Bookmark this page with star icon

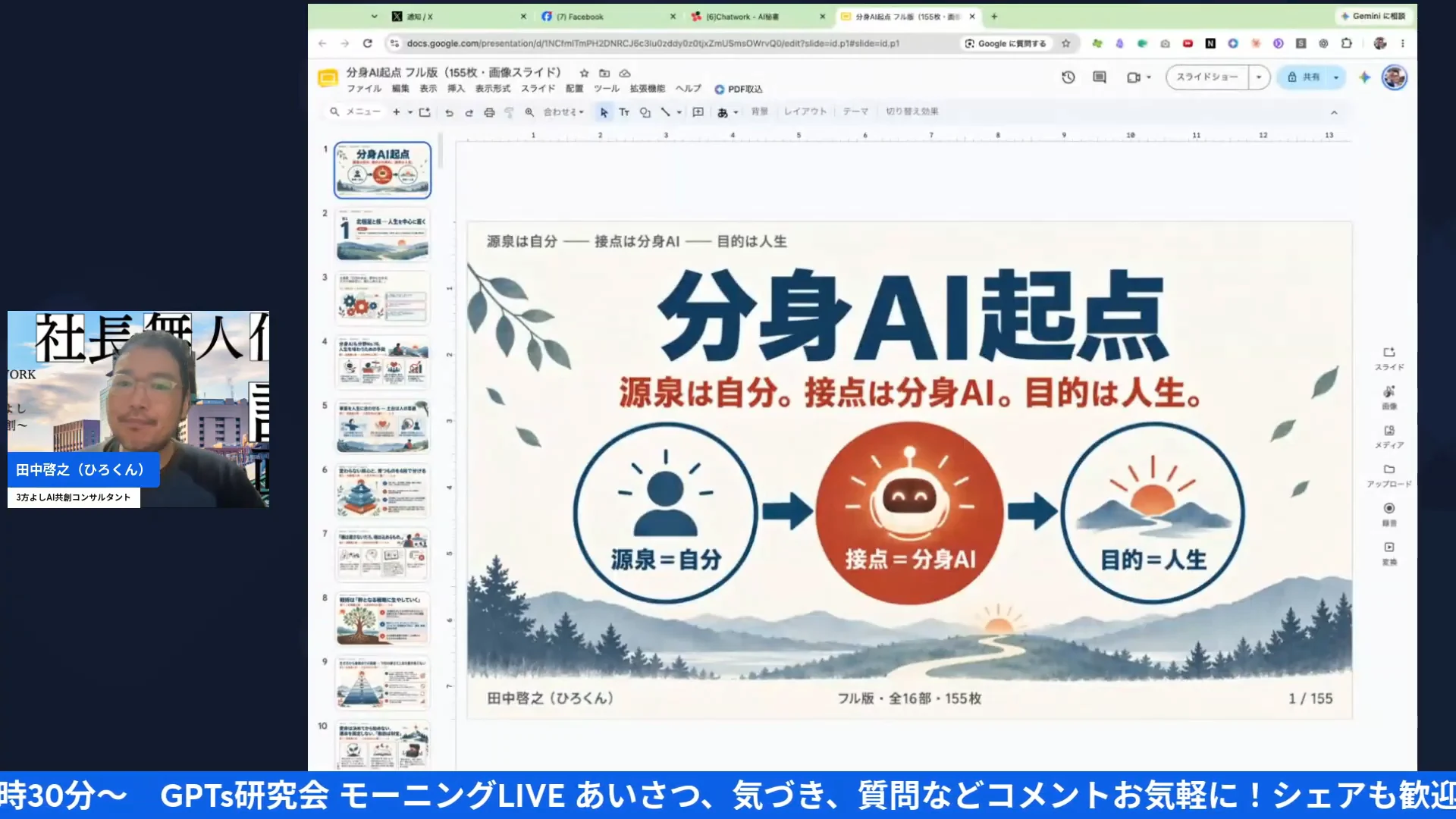point(1065,43)
